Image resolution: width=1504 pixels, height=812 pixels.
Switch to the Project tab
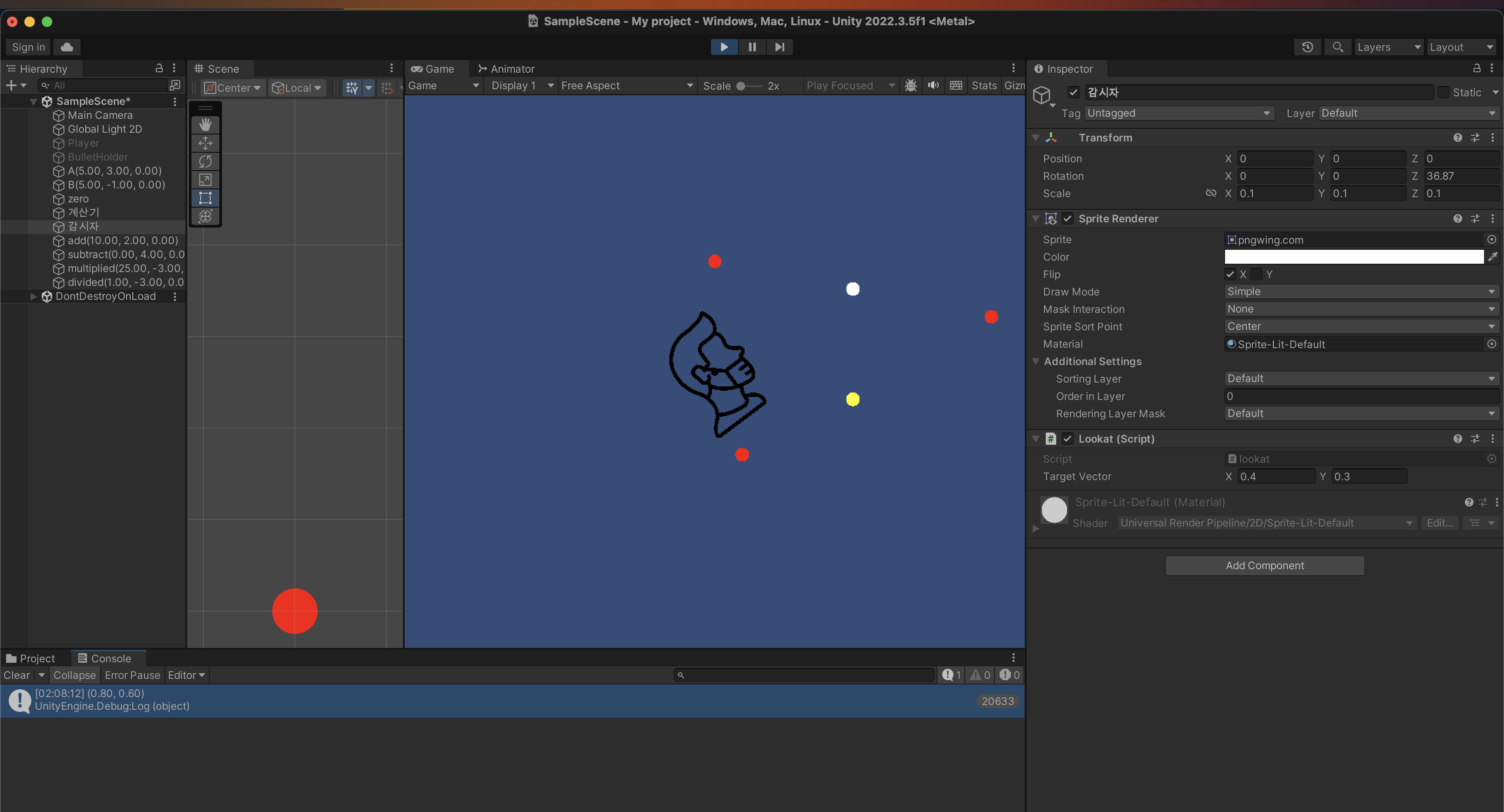(x=30, y=658)
